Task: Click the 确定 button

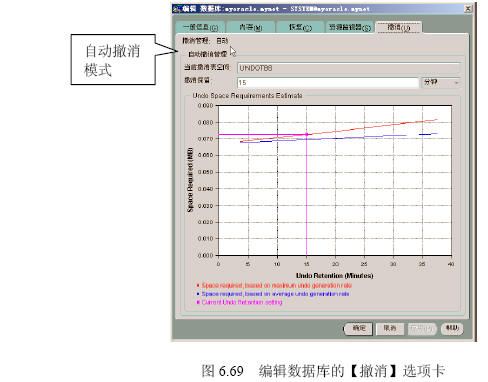Action: tap(358, 329)
